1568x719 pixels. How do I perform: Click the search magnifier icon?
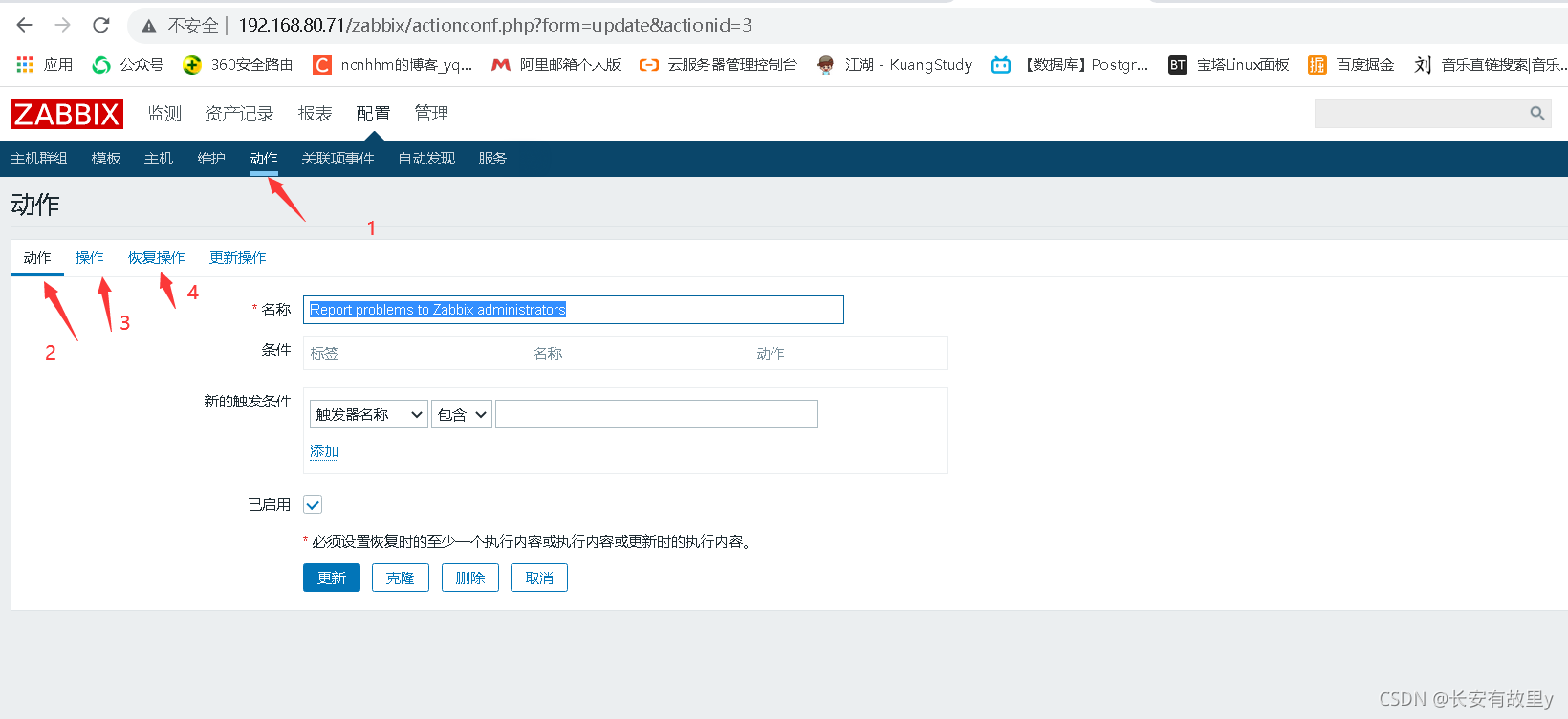click(x=1537, y=114)
